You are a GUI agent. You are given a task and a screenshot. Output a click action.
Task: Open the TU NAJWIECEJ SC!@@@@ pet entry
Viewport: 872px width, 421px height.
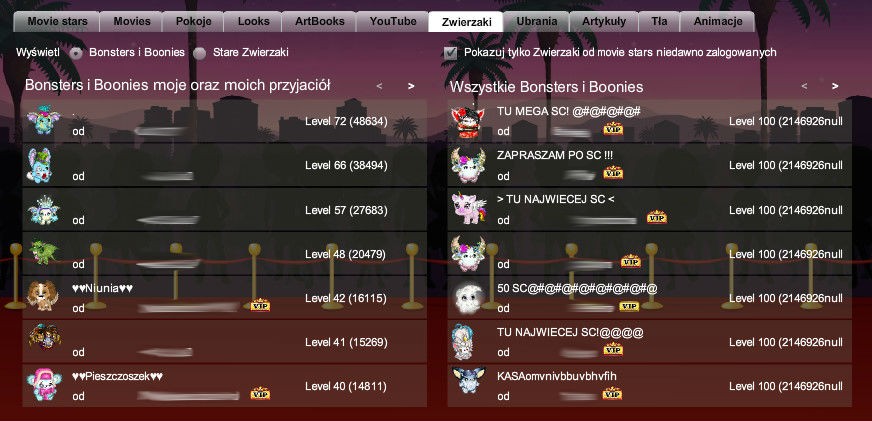(x=650, y=341)
